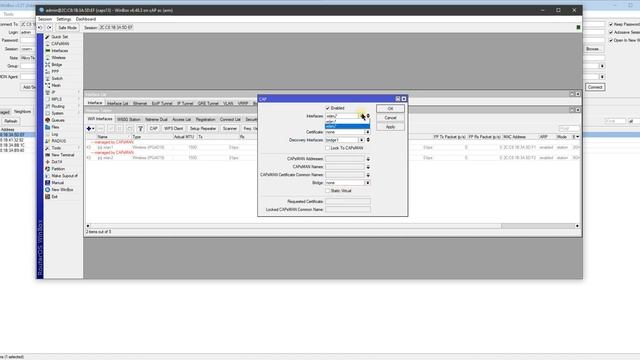Click the undo arrow in toolbar
This screenshot has width=640, height=360.
point(40,27)
